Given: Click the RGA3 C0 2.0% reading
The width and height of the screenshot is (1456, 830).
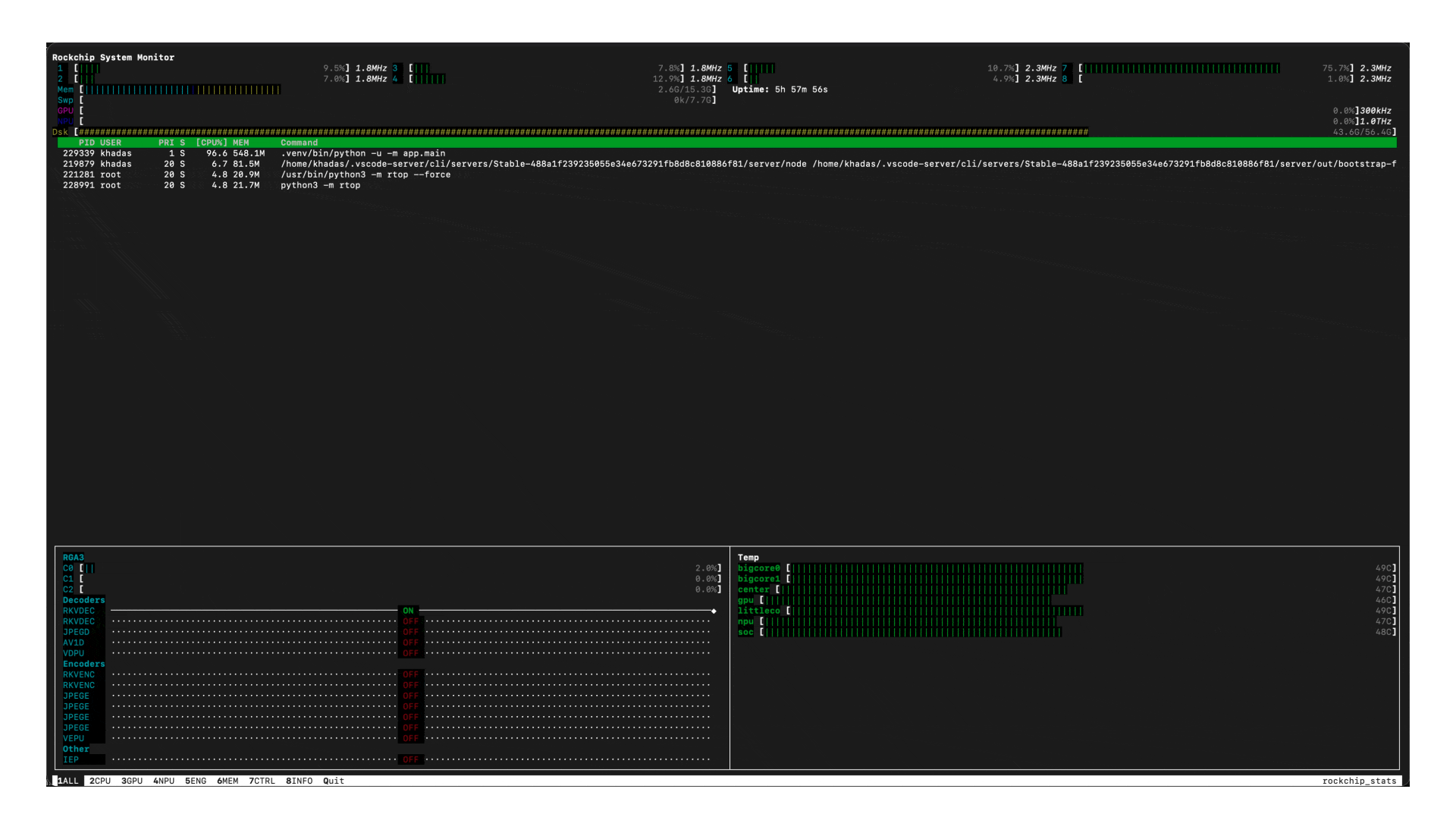Looking at the screenshot, I should coord(706,568).
